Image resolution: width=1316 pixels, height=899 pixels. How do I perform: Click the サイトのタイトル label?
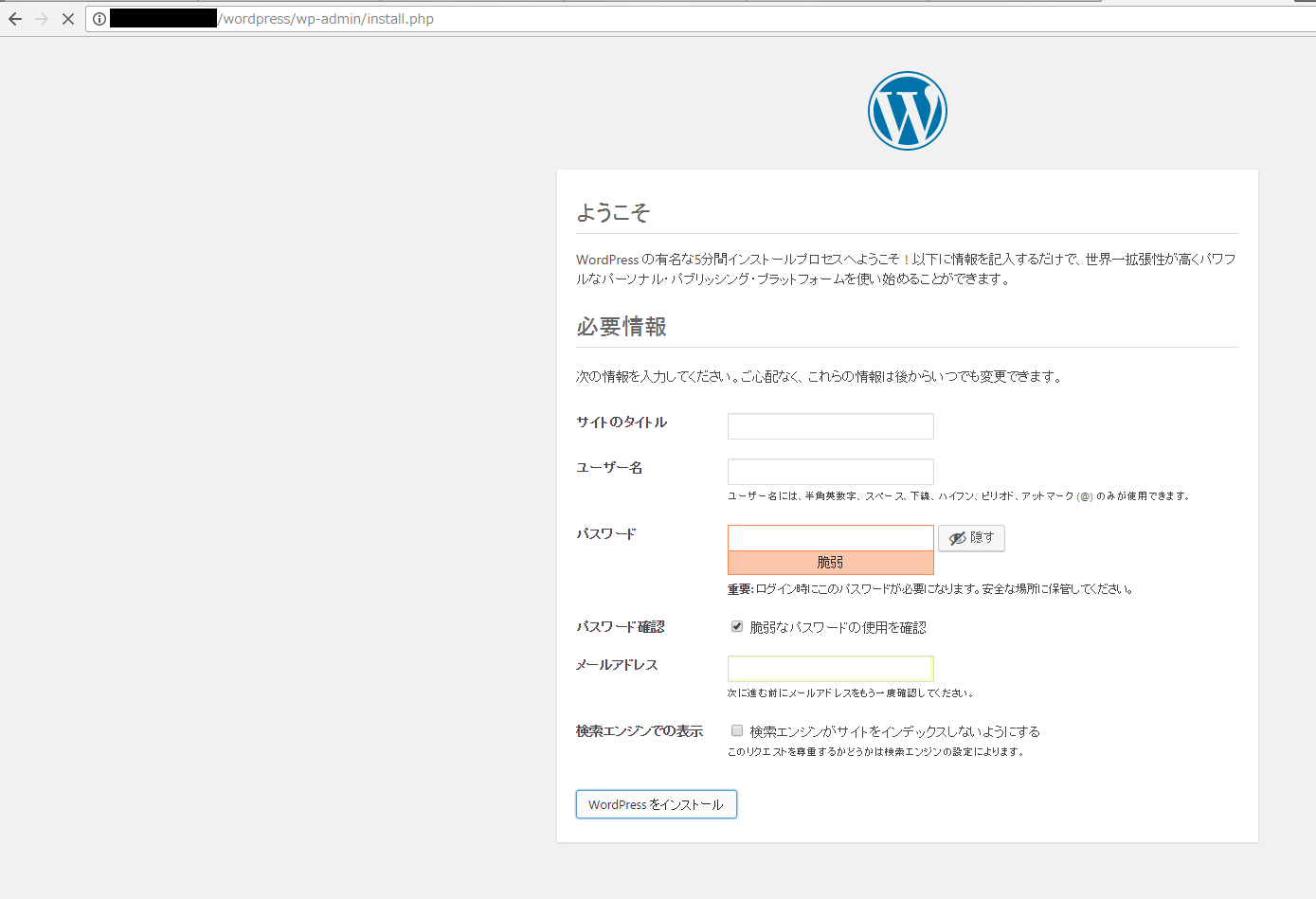coord(622,423)
